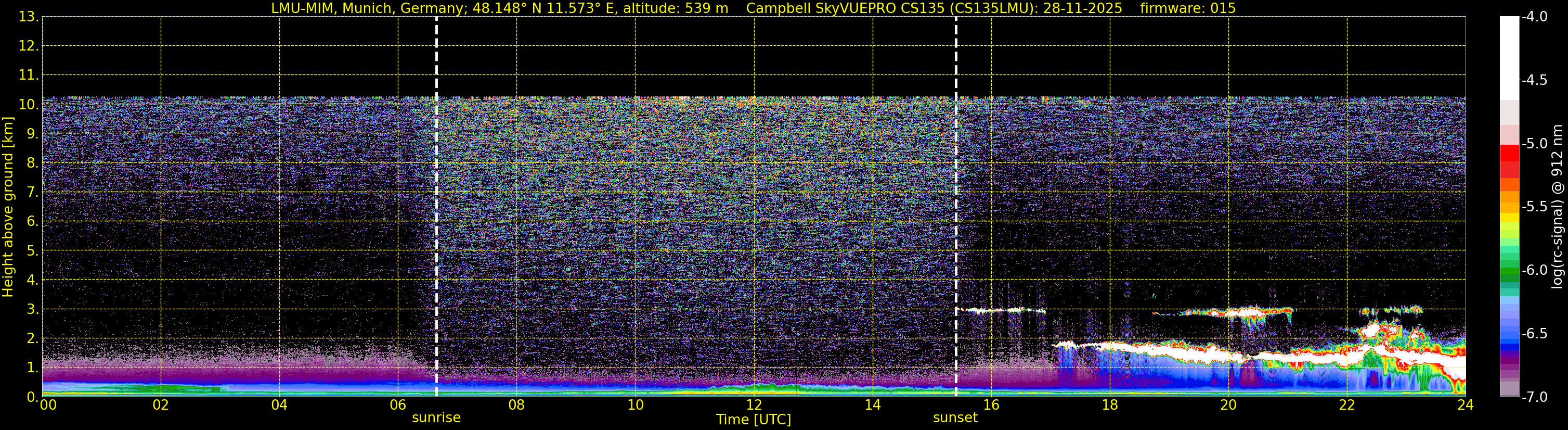This screenshot has width=1568, height=430.
Task: Click the '-6.5' colorbar tick label
Action: tap(1534, 334)
